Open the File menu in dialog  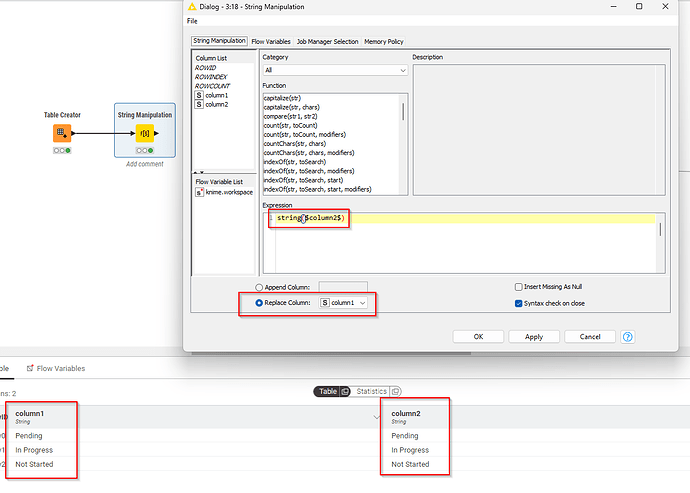192,21
